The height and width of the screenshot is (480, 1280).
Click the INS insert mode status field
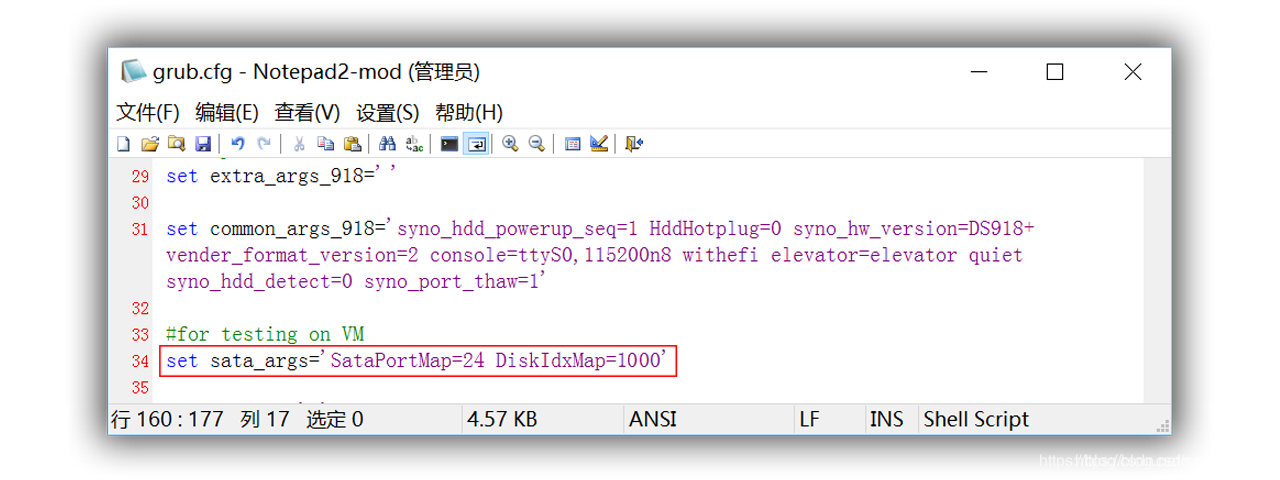tap(890, 420)
